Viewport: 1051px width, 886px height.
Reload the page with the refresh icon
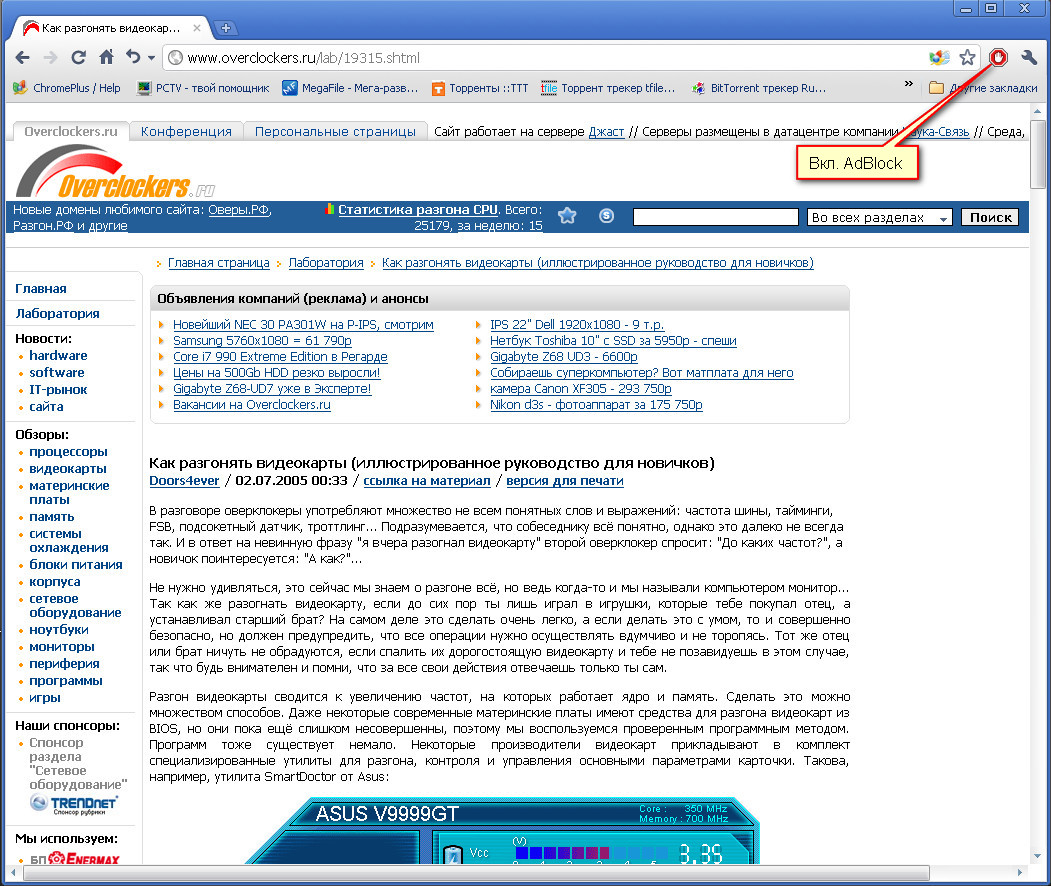[x=78, y=58]
